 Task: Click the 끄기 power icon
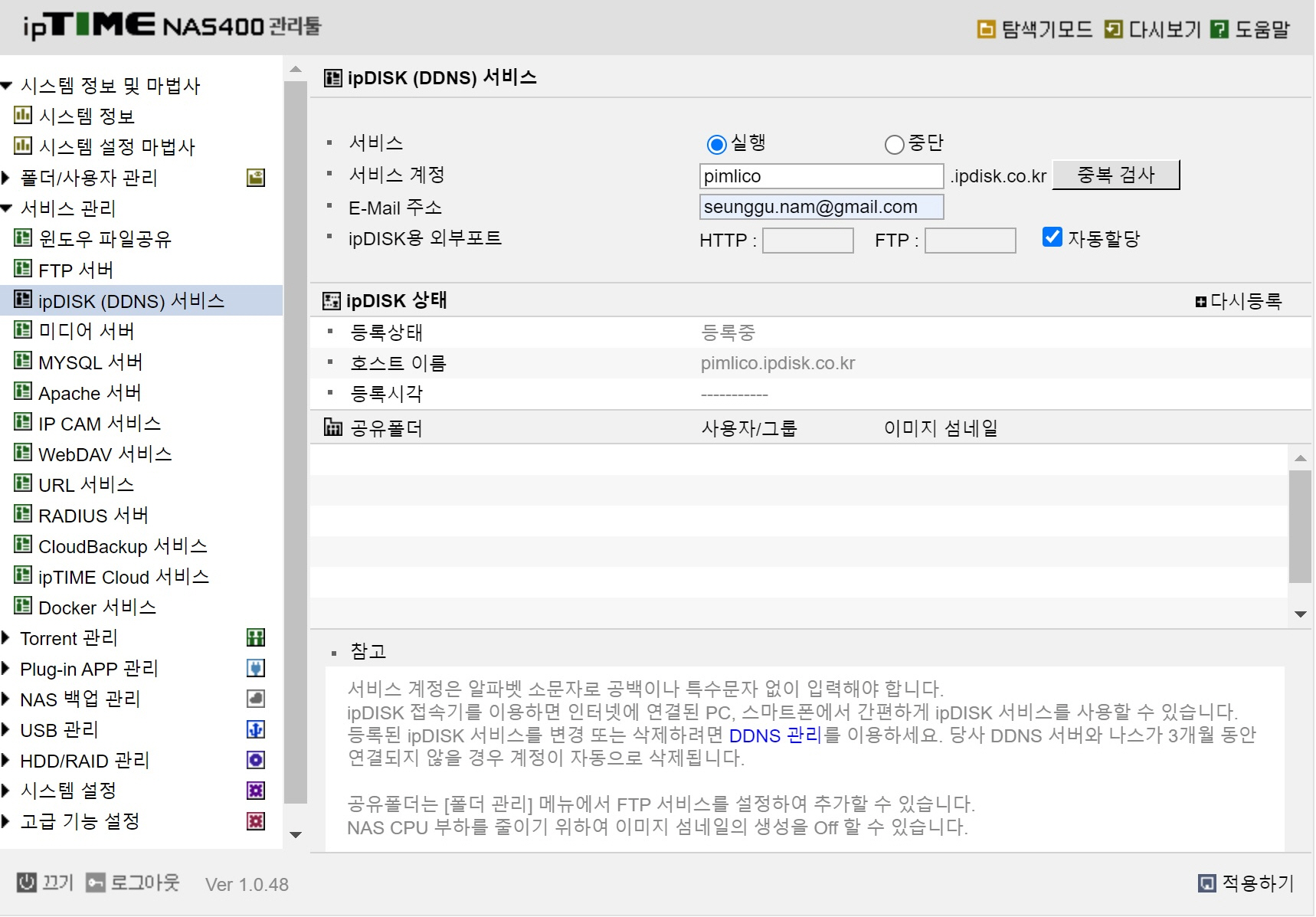tap(27, 883)
